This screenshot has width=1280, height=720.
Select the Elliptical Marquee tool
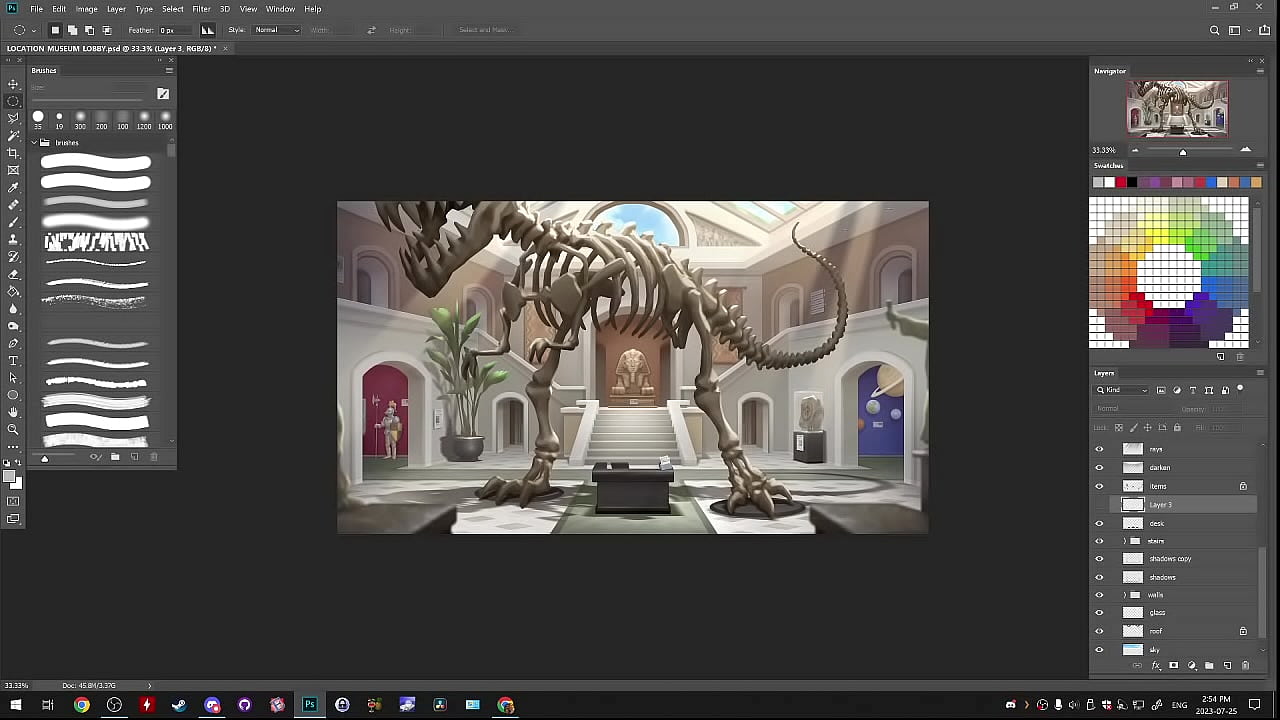13,101
